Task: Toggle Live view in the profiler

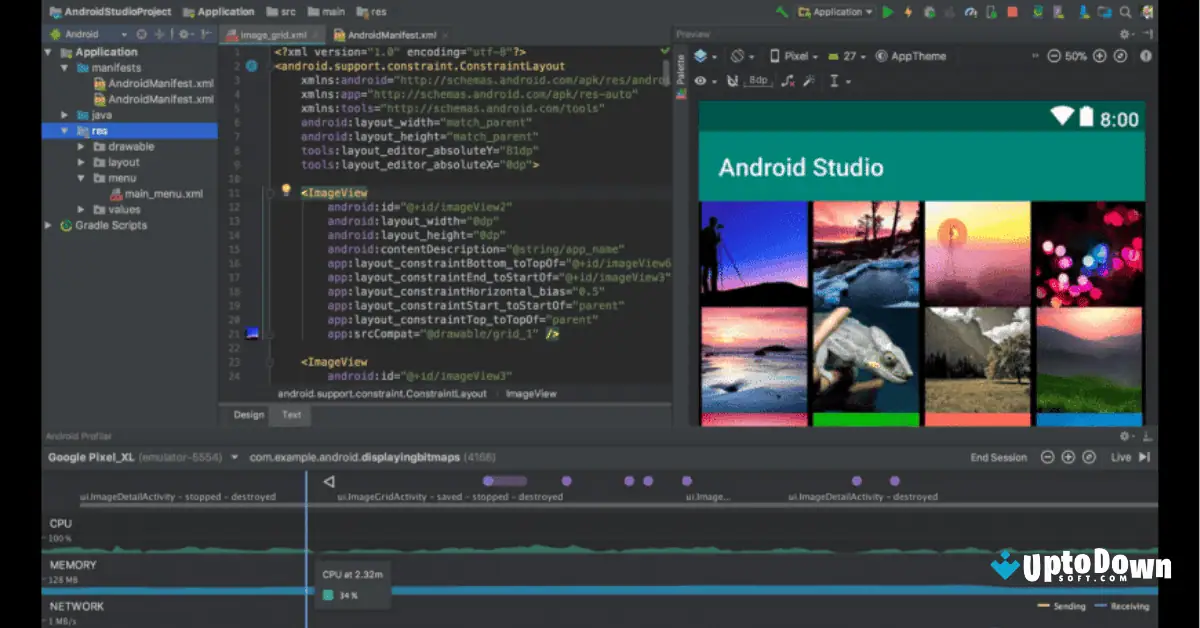Action: (1129, 457)
